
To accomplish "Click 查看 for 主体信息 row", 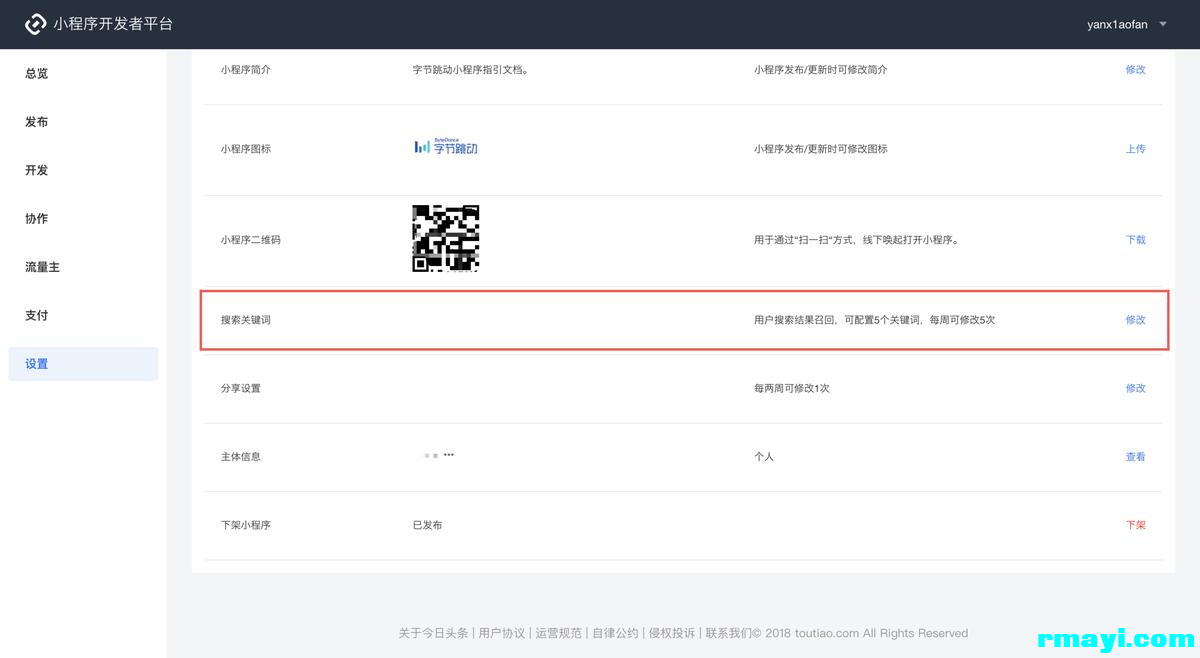I will pyautogui.click(x=1135, y=457).
